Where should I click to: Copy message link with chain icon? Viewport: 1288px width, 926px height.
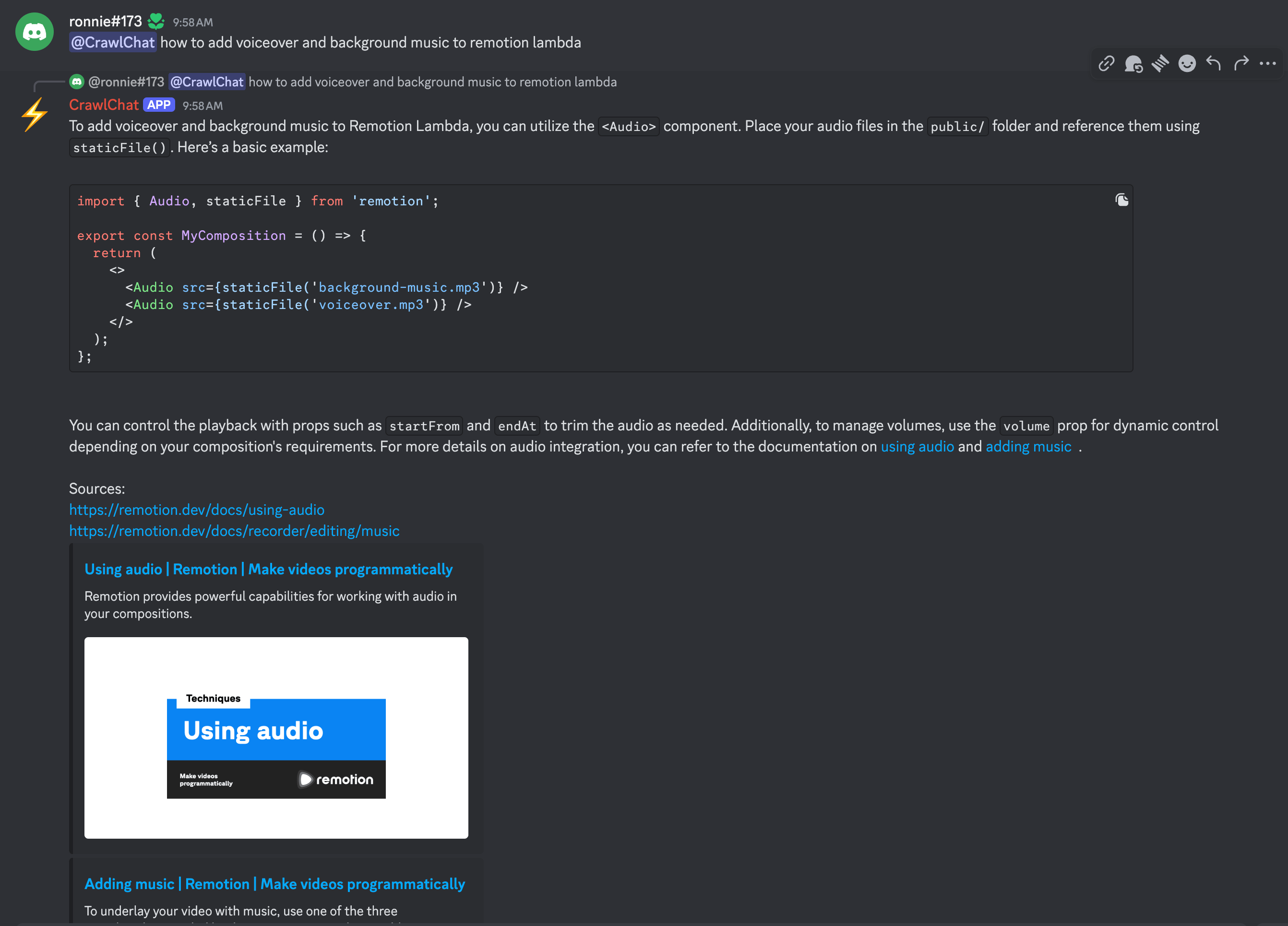1106,64
